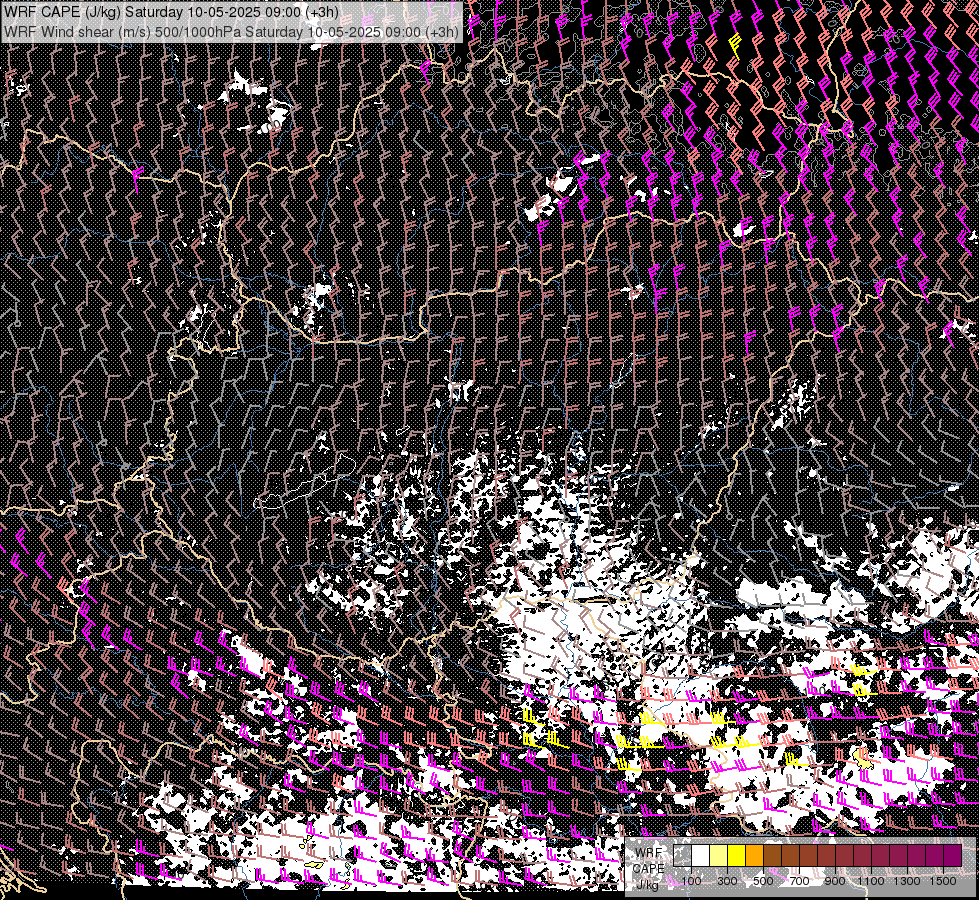This screenshot has width=979, height=900.
Task: Click the WRF Wind shear 500/1000hPa title line
Action: (232, 31)
